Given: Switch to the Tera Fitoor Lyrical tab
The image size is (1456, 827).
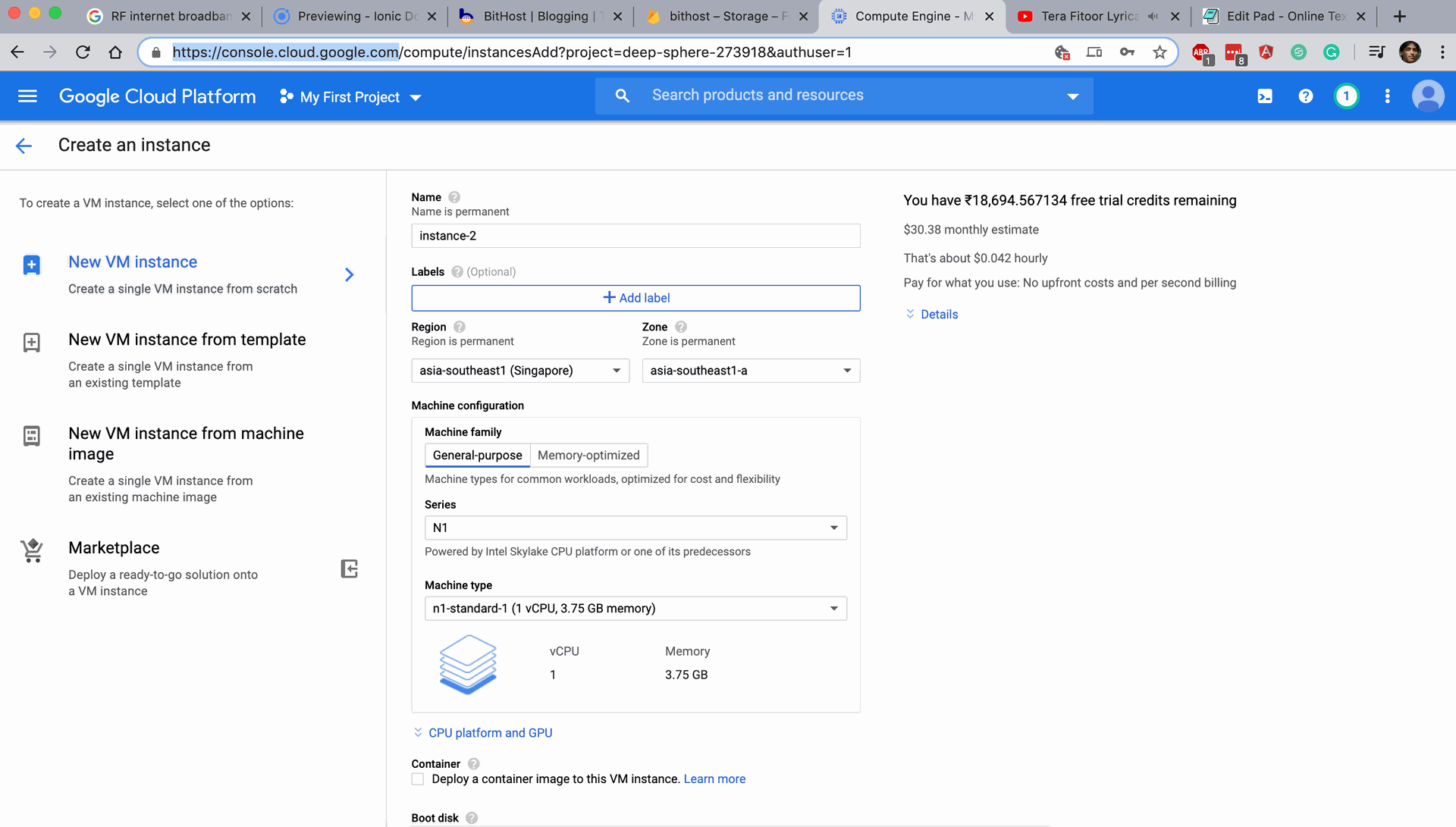Looking at the screenshot, I should point(1098,16).
